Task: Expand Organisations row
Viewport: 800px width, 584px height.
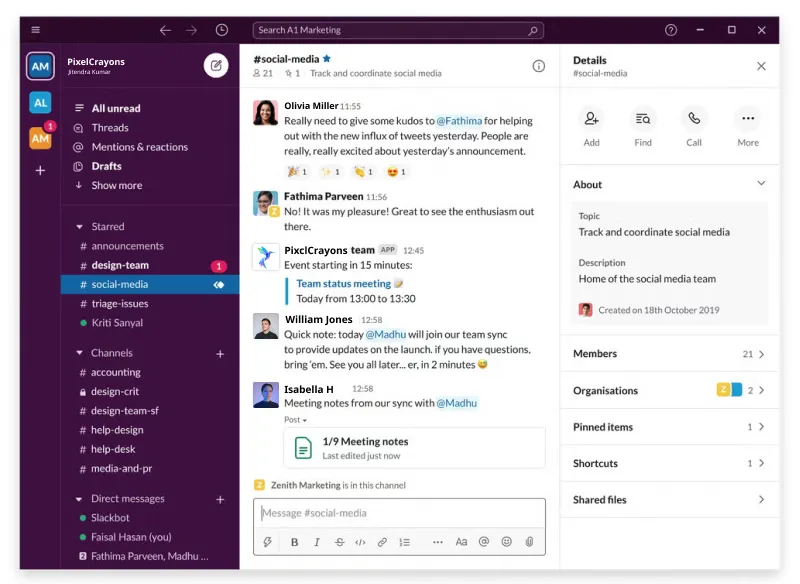Action: coord(669,390)
